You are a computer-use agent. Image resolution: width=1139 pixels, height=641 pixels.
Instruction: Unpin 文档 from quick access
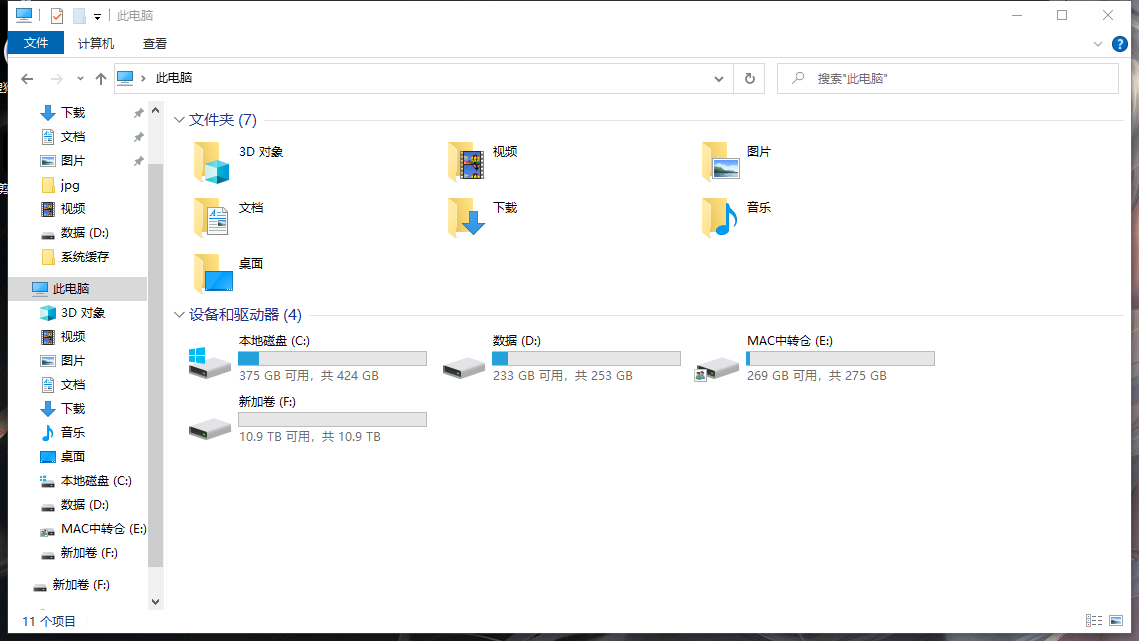[138, 137]
